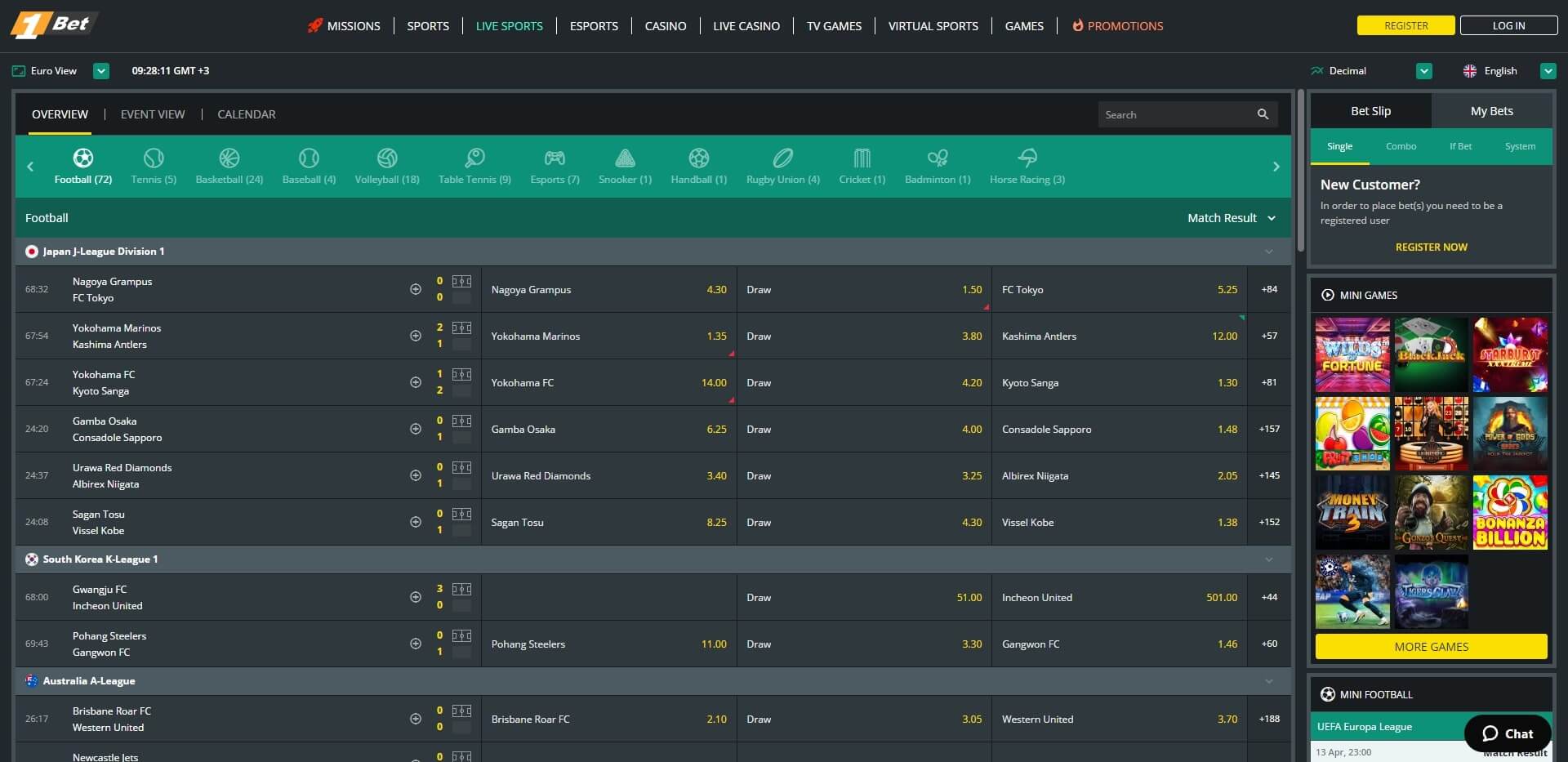Select Horse Racing sport icon
The height and width of the screenshot is (762, 1568).
tap(1027, 158)
